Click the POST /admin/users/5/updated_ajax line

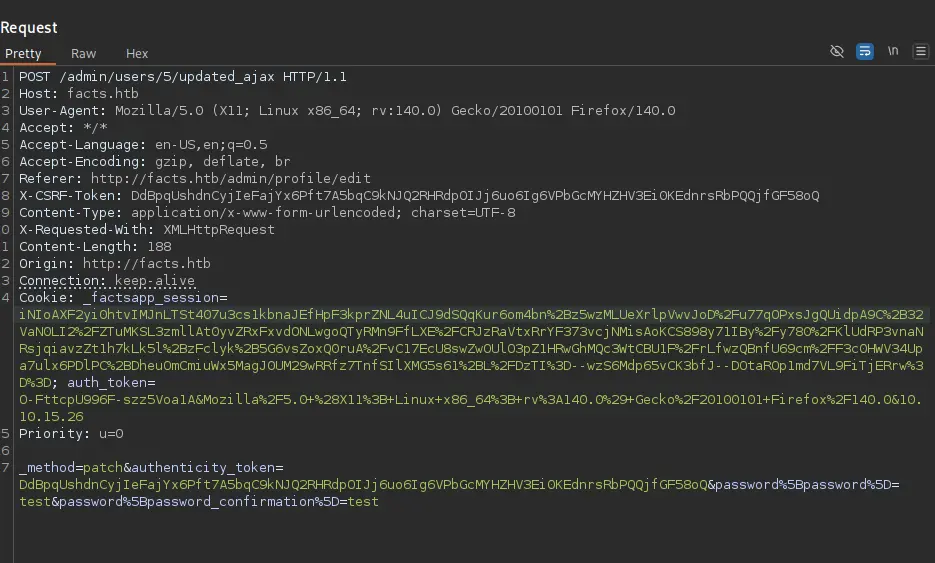182,77
